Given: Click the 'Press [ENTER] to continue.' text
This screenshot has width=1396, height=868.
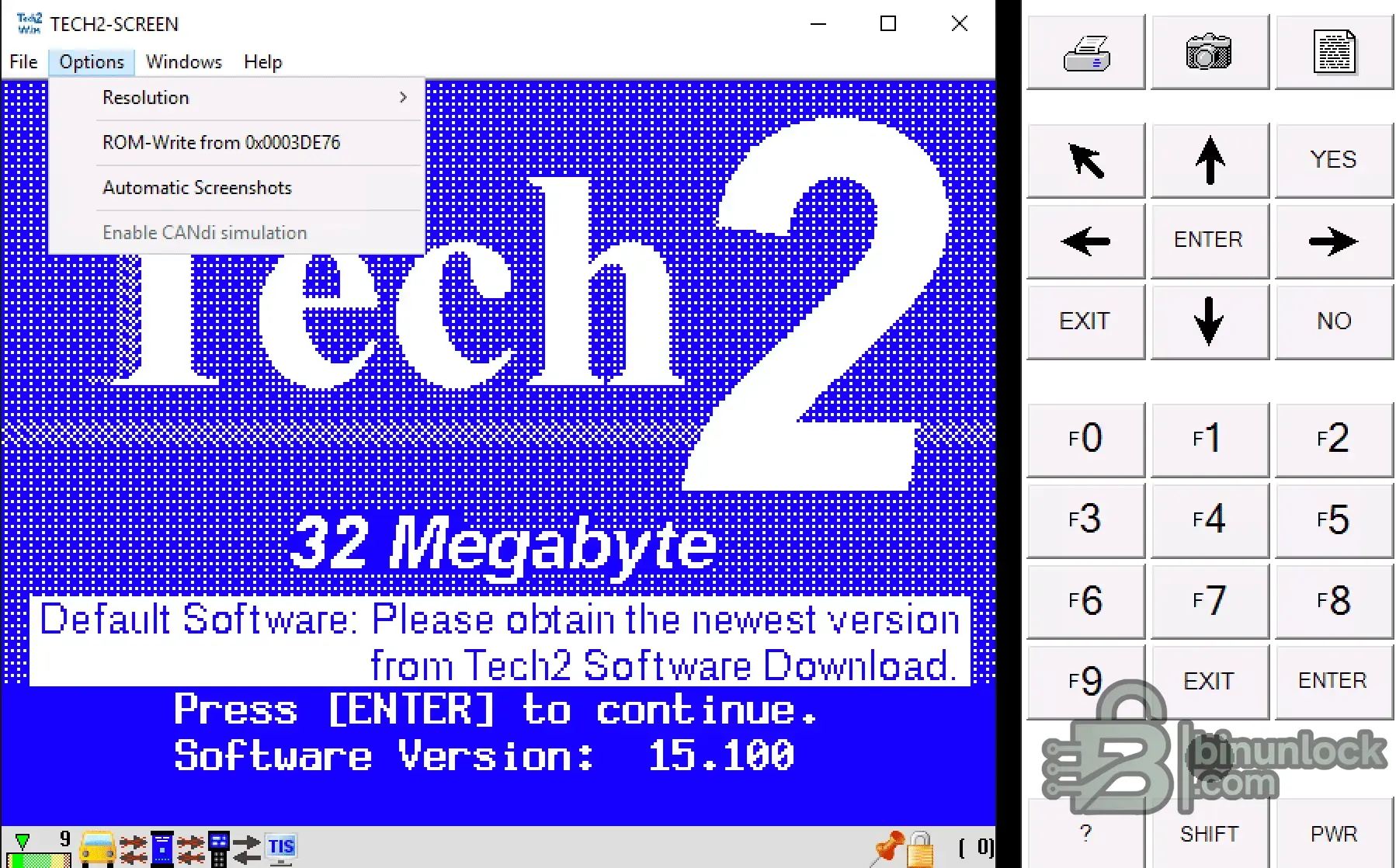Looking at the screenshot, I should click(495, 709).
